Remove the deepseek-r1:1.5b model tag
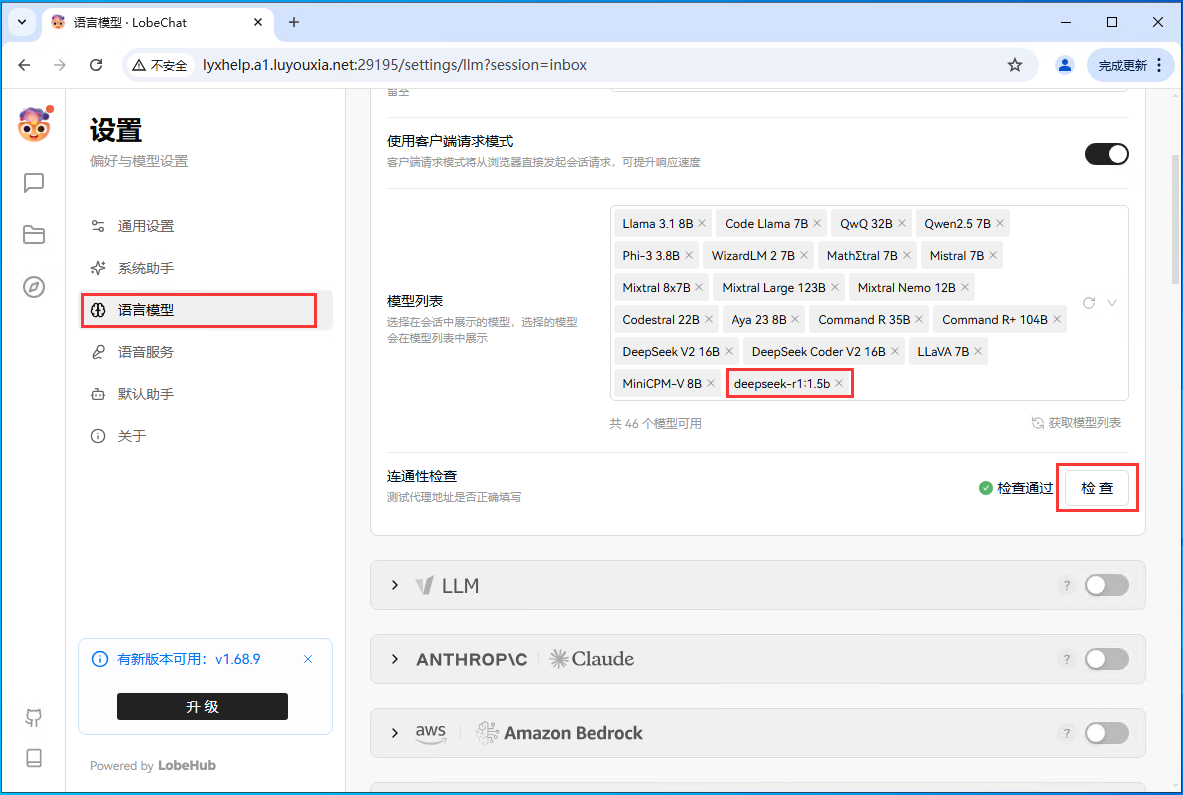The image size is (1183, 795). pyautogui.click(x=839, y=383)
